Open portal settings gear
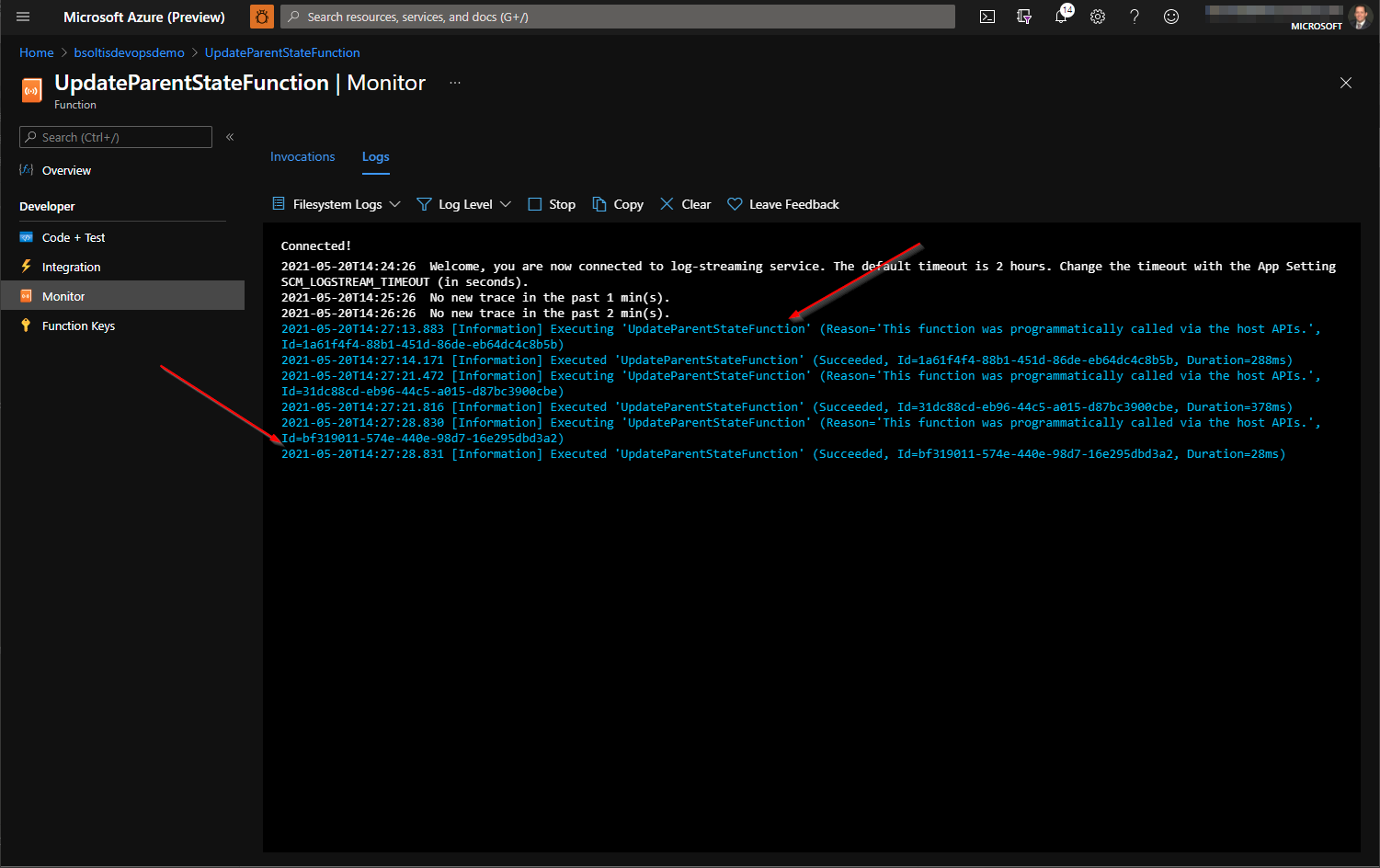1380x868 pixels. (x=1098, y=17)
